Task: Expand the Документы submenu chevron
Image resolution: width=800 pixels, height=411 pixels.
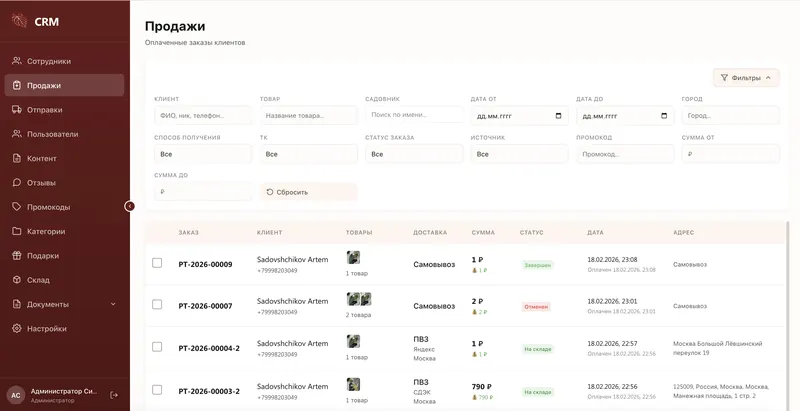Action: (113, 304)
